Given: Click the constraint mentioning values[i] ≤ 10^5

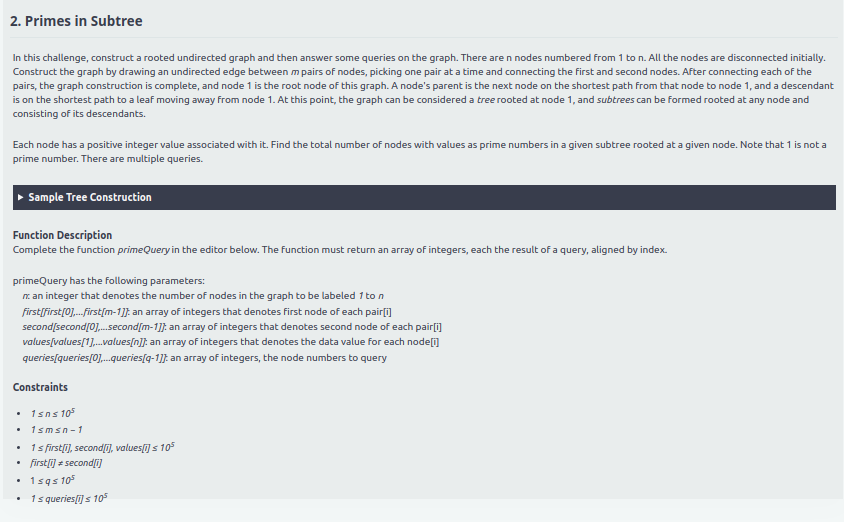Looking at the screenshot, I should tap(104, 446).
